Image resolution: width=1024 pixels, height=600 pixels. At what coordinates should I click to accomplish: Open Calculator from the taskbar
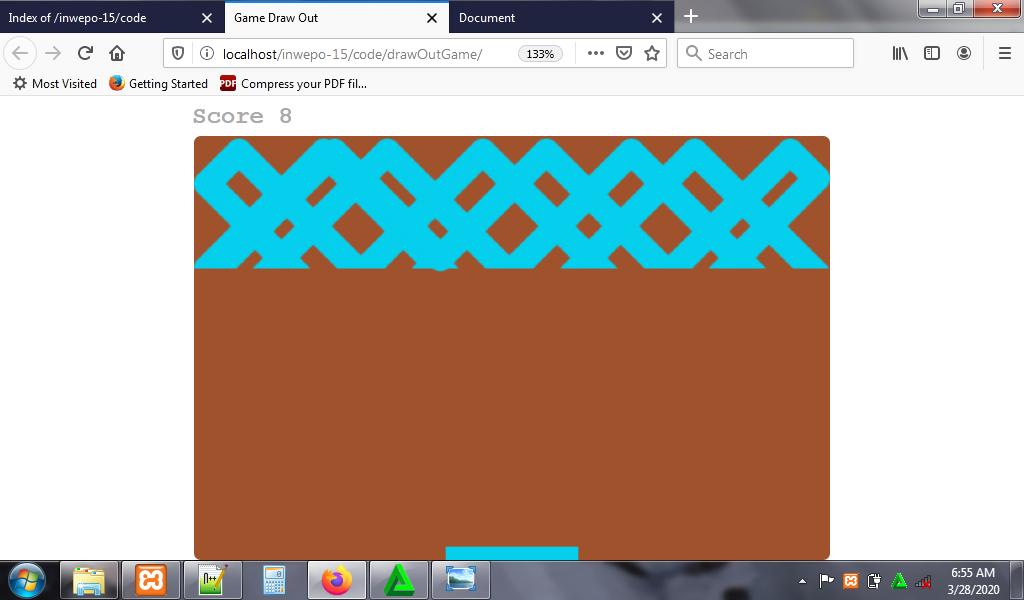(x=274, y=580)
